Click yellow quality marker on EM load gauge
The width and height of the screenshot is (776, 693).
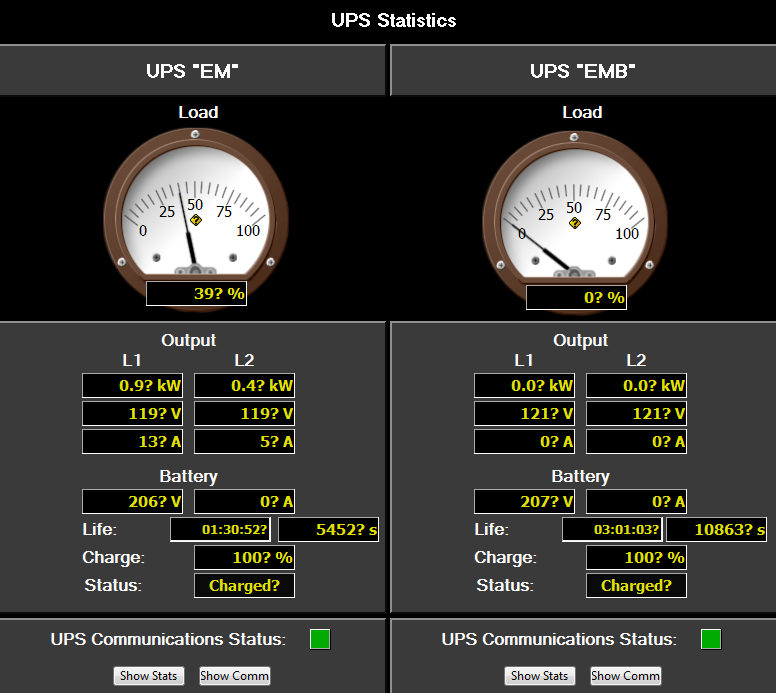[x=195, y=220]
